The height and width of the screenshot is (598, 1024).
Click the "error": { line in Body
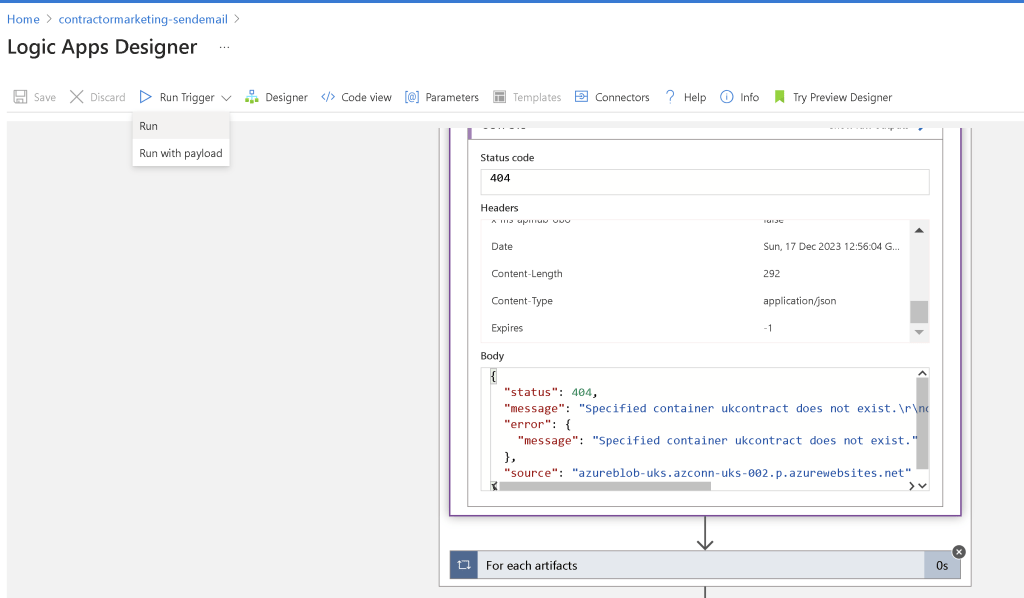click(x=537, y=424)
